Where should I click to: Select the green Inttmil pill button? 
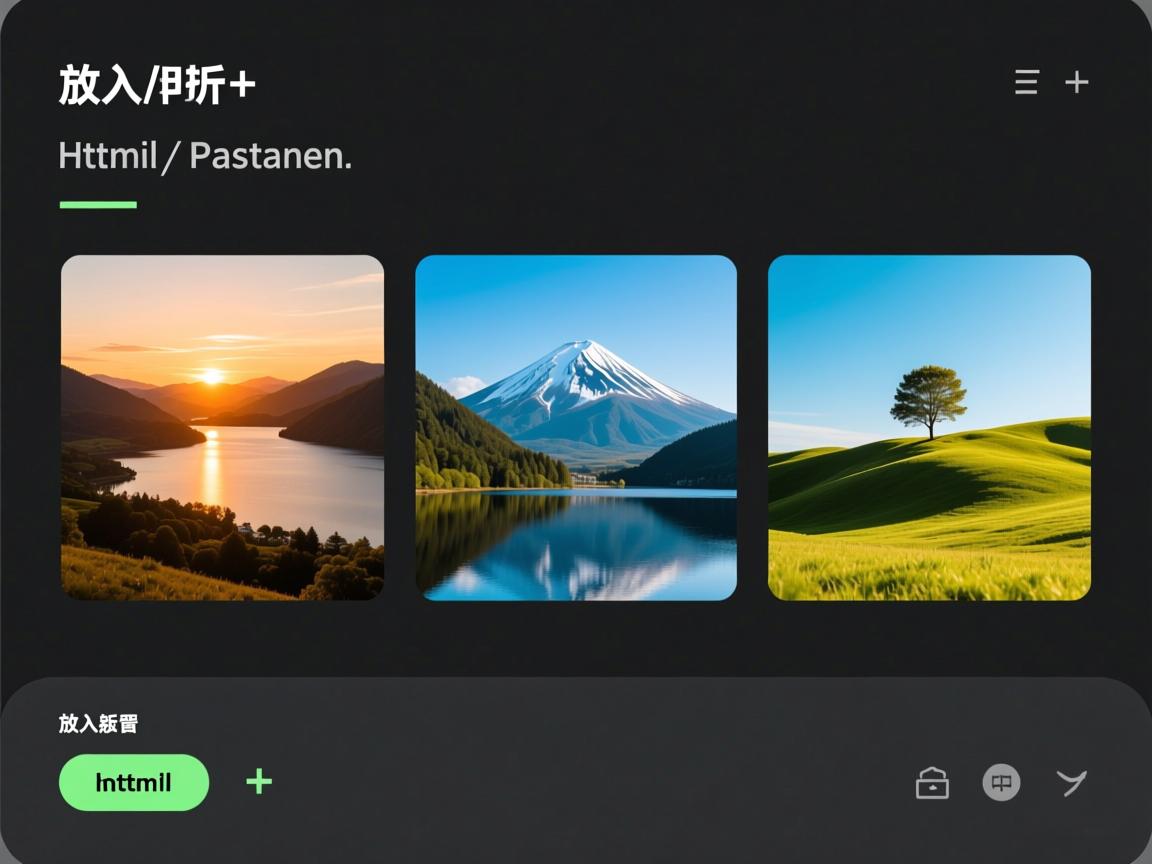134,782
